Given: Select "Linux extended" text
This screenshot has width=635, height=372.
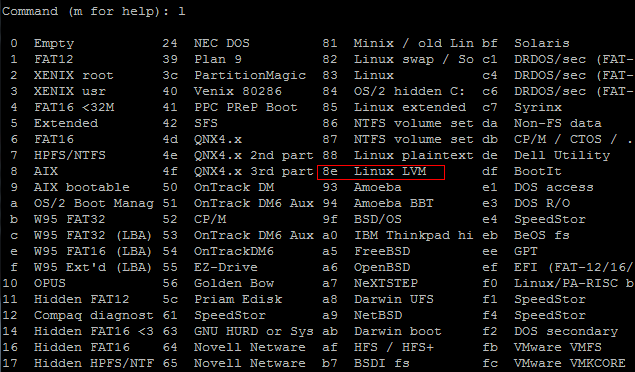Looking at the screenshot, I should pyautogui.click(x=409, y=107).
